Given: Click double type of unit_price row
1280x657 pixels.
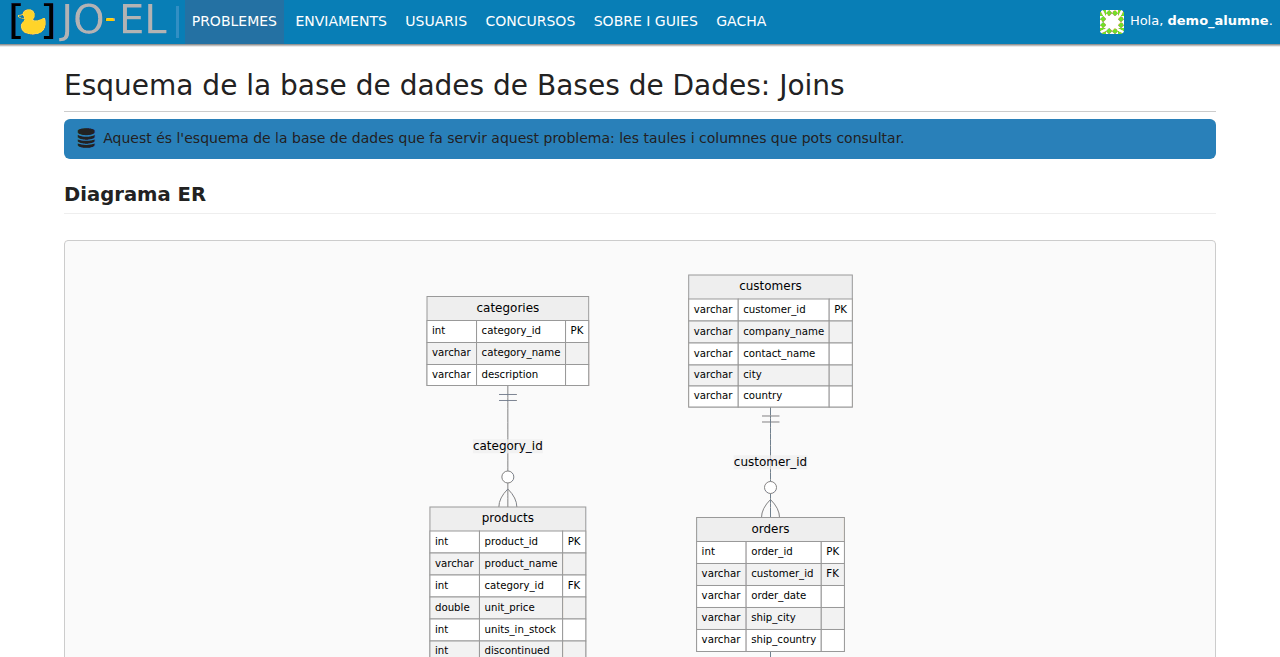Looking at the screenshot, I should click(455, 608).
